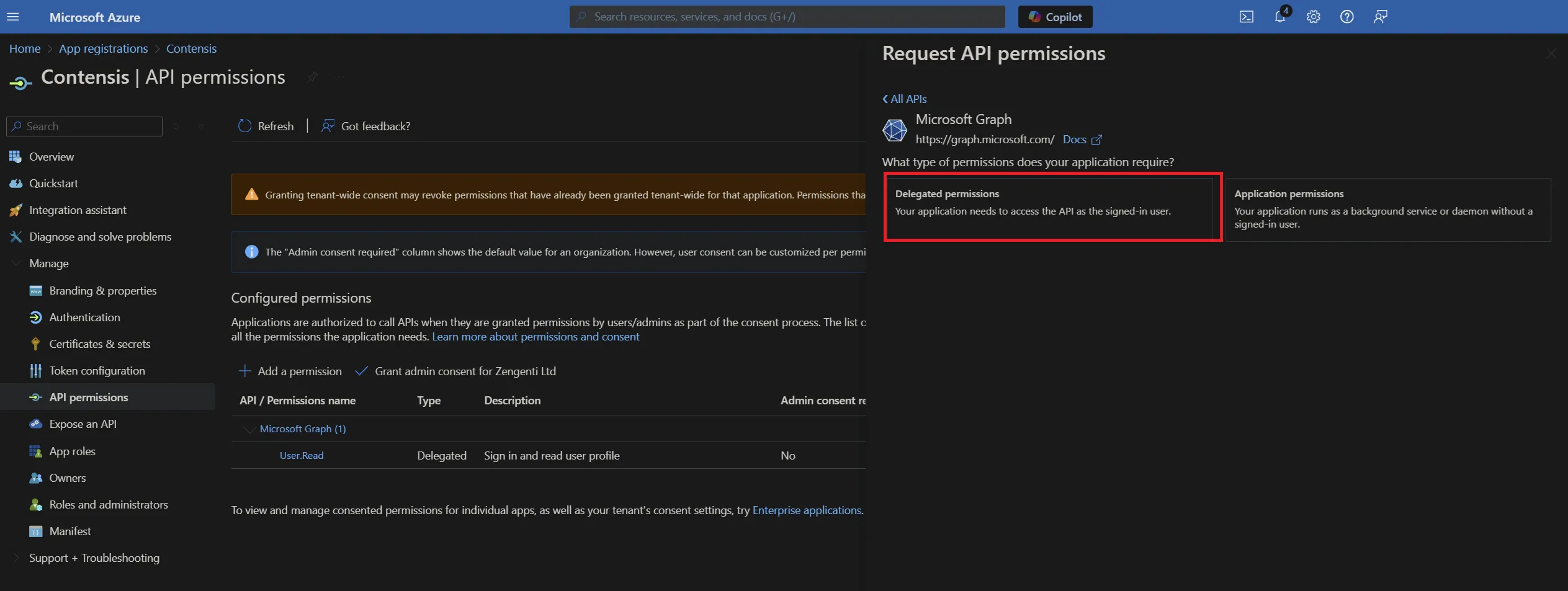Click the global search resources box
The image size is (1568, 591).
(x=787, y=17)
